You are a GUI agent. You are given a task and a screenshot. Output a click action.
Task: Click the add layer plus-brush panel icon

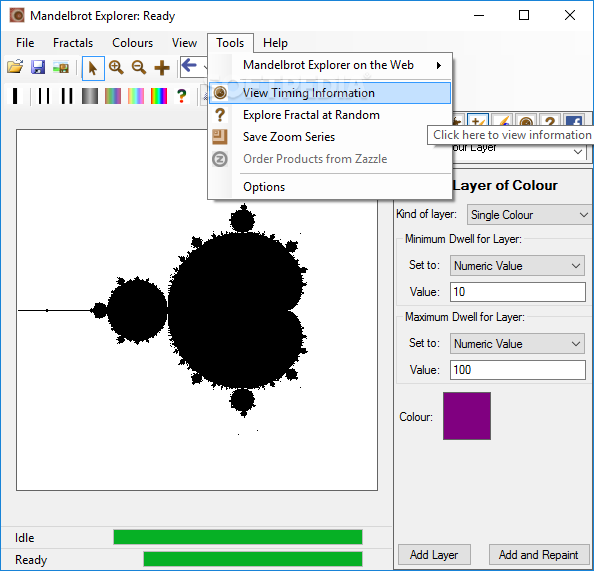click(478, 120)
